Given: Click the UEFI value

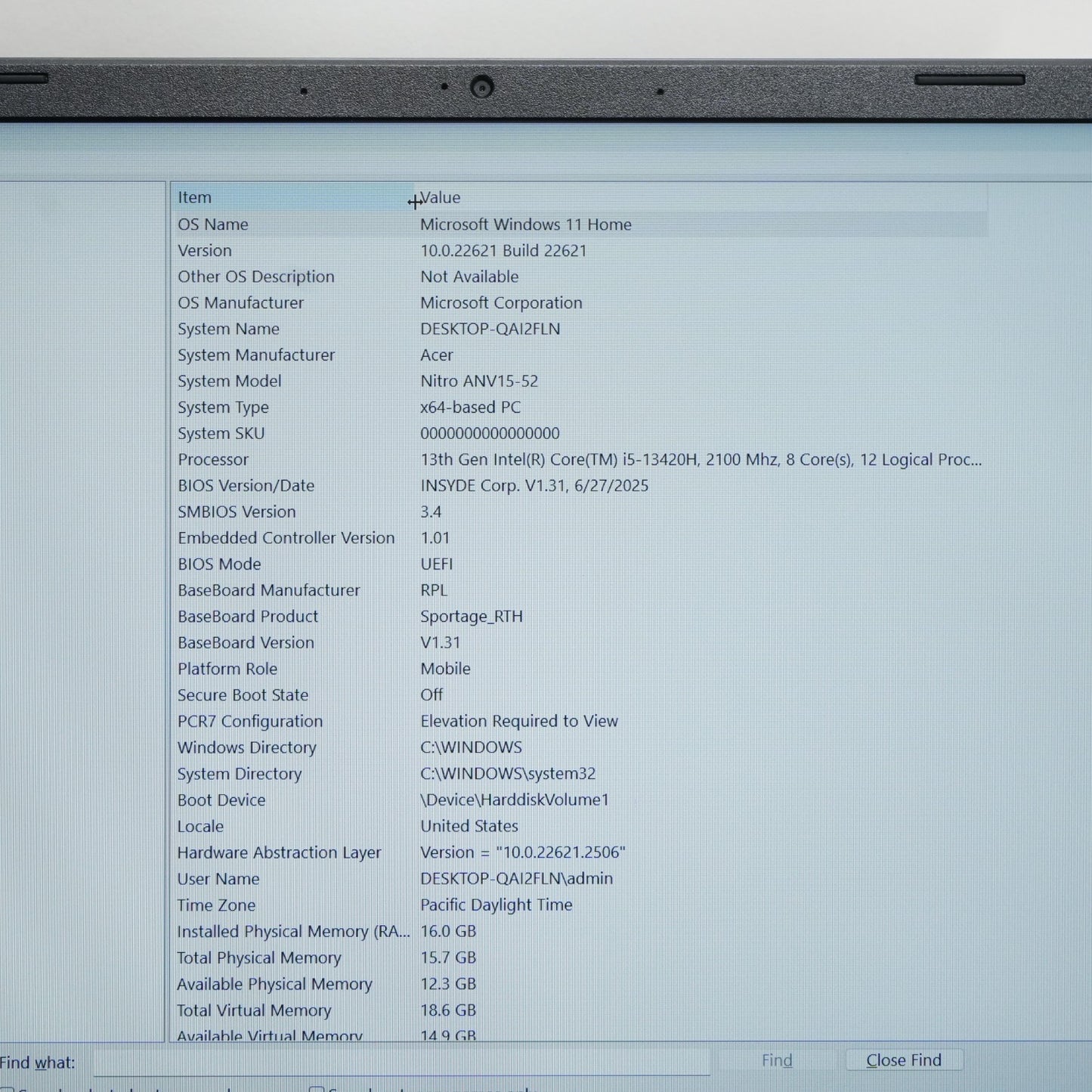Looking at the screenshot, I should tap(437, 565).
